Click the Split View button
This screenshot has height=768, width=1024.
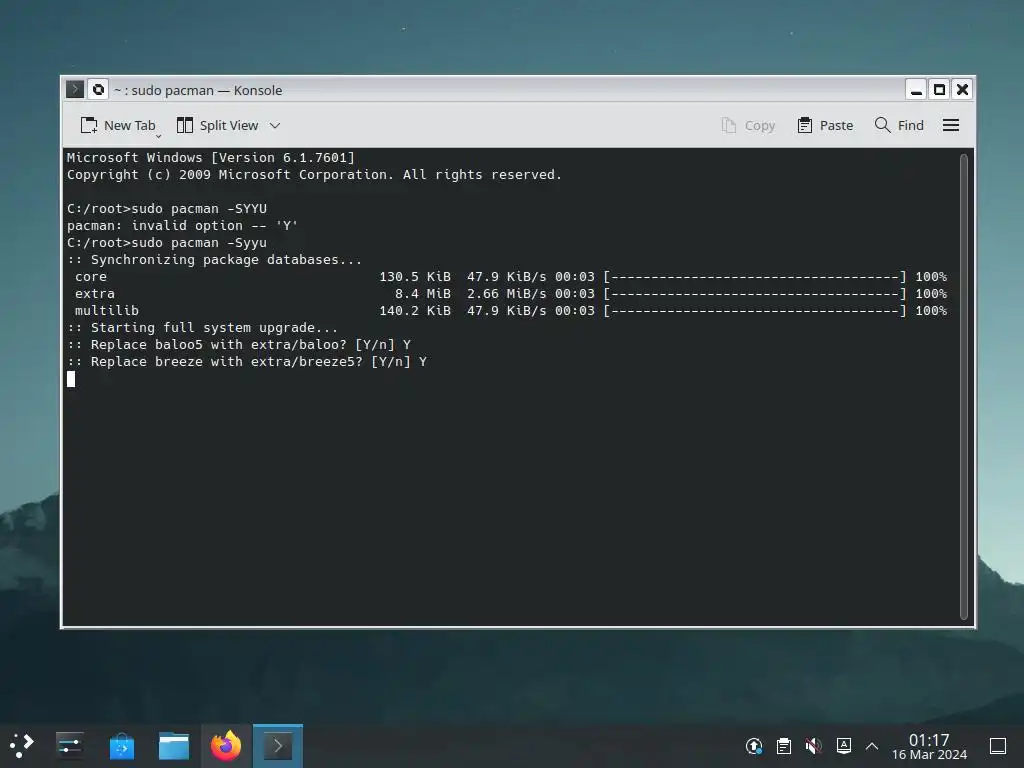217,125
